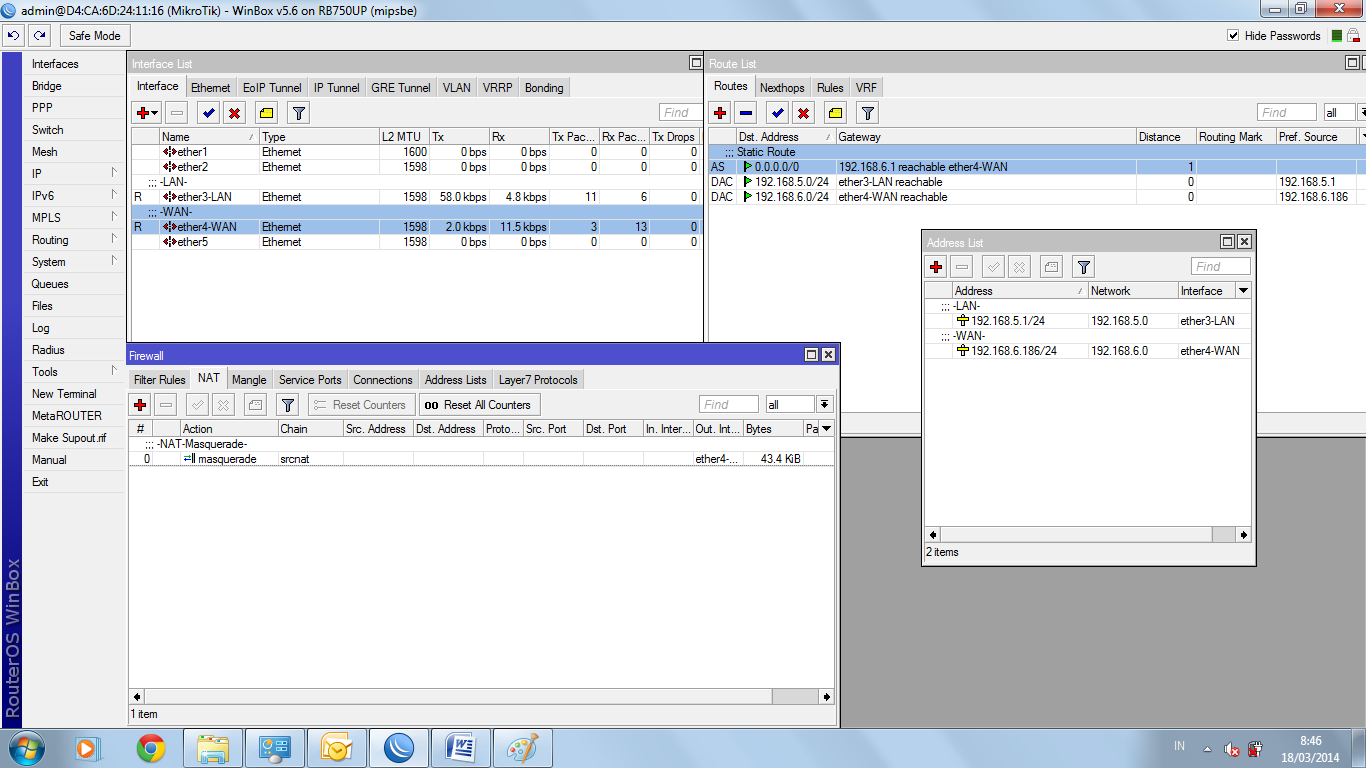
Task: Remove selected NAT rule with the minus icon
Action: tap(166, 404)
